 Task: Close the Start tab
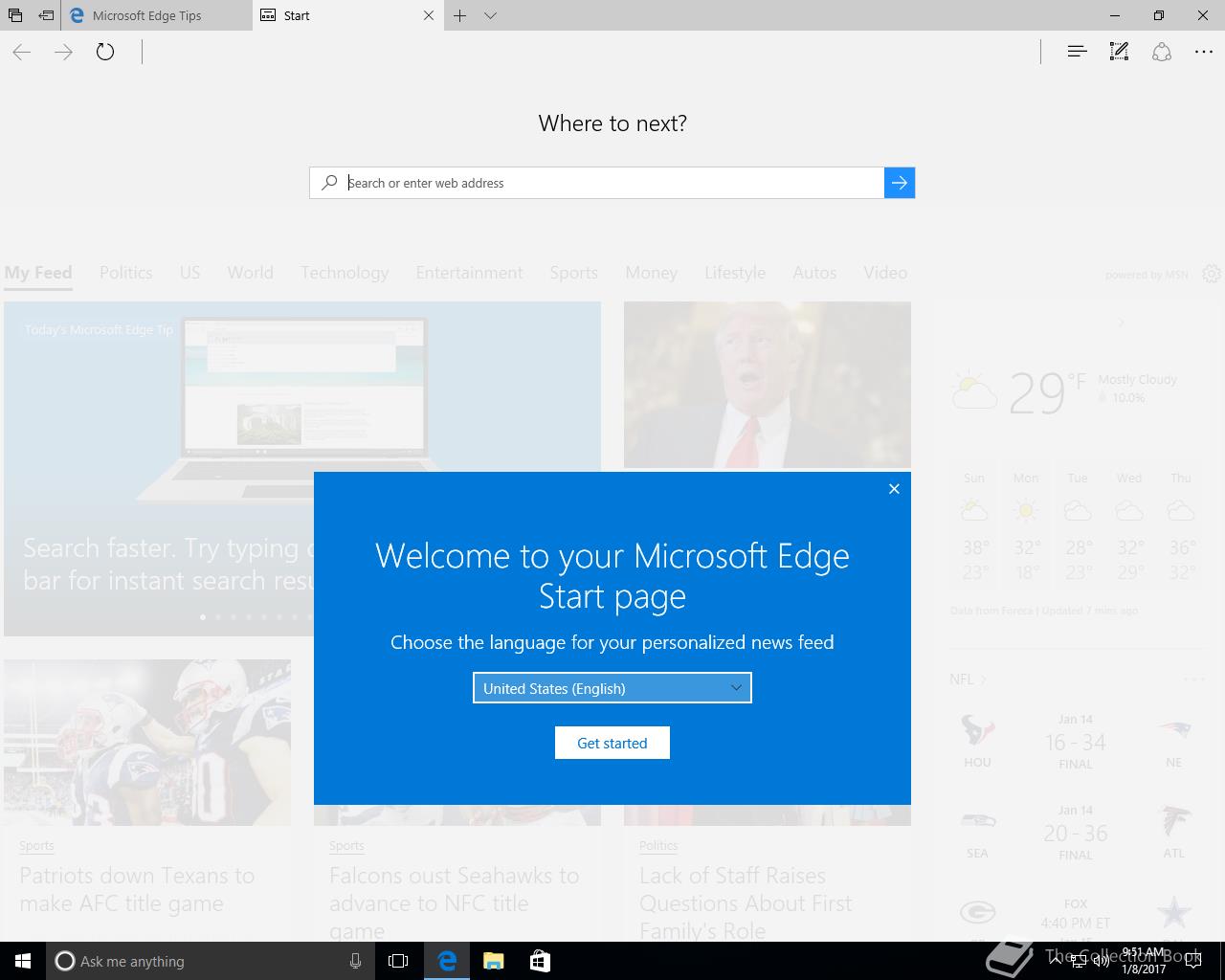[429, 15]
